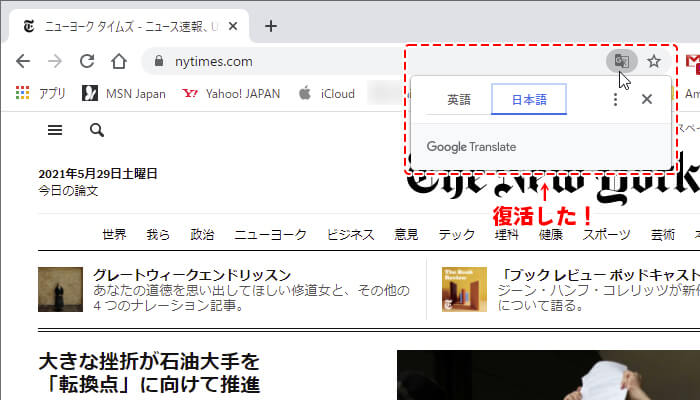Open the home page via house icon

coord(119,61)
